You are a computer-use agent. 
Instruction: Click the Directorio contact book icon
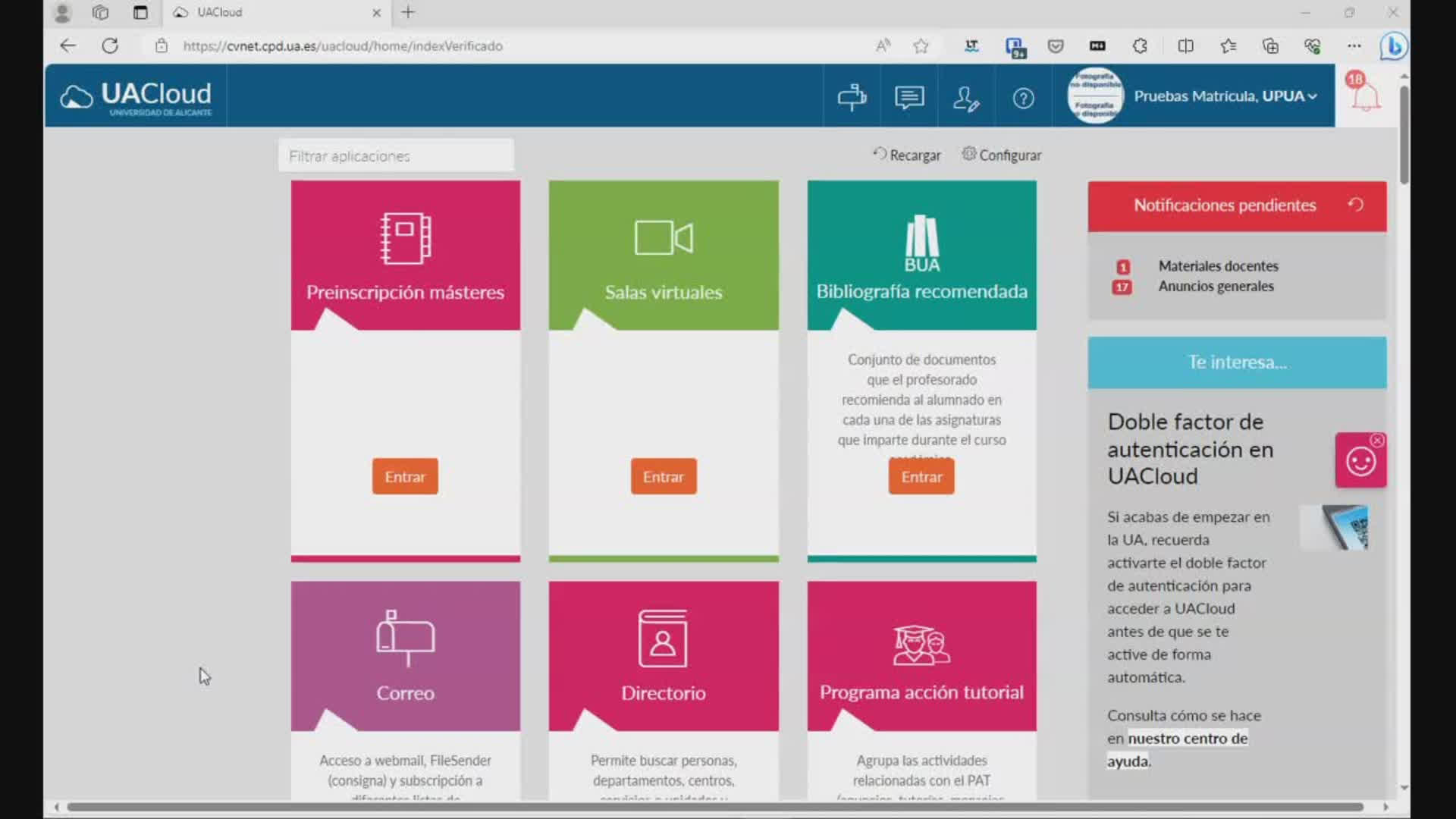point(664,639)
